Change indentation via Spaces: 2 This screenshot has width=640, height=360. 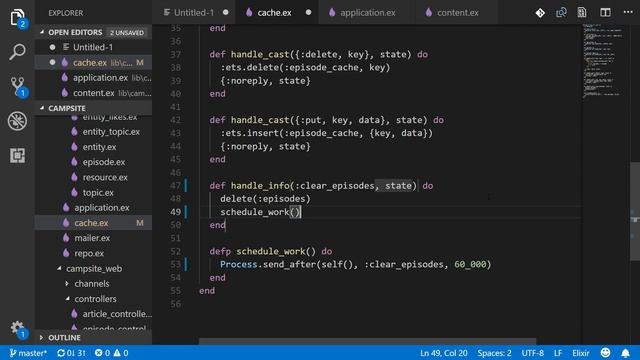pyautogui.click(x=494, y=353)
